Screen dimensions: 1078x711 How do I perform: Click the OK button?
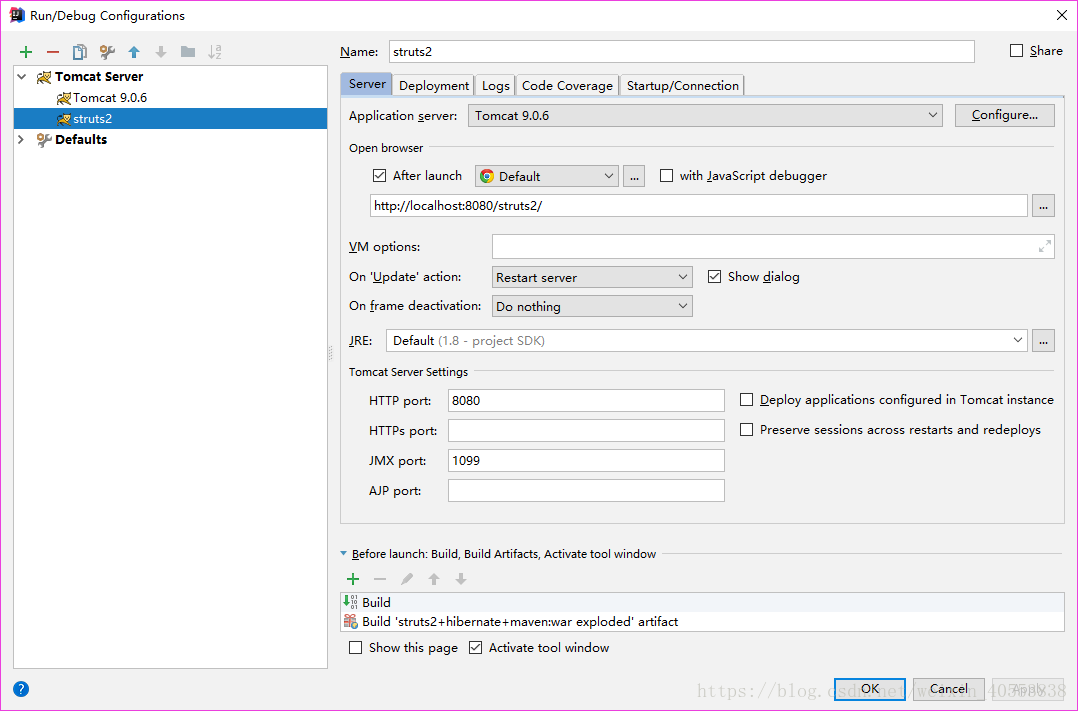click(870, 689)
